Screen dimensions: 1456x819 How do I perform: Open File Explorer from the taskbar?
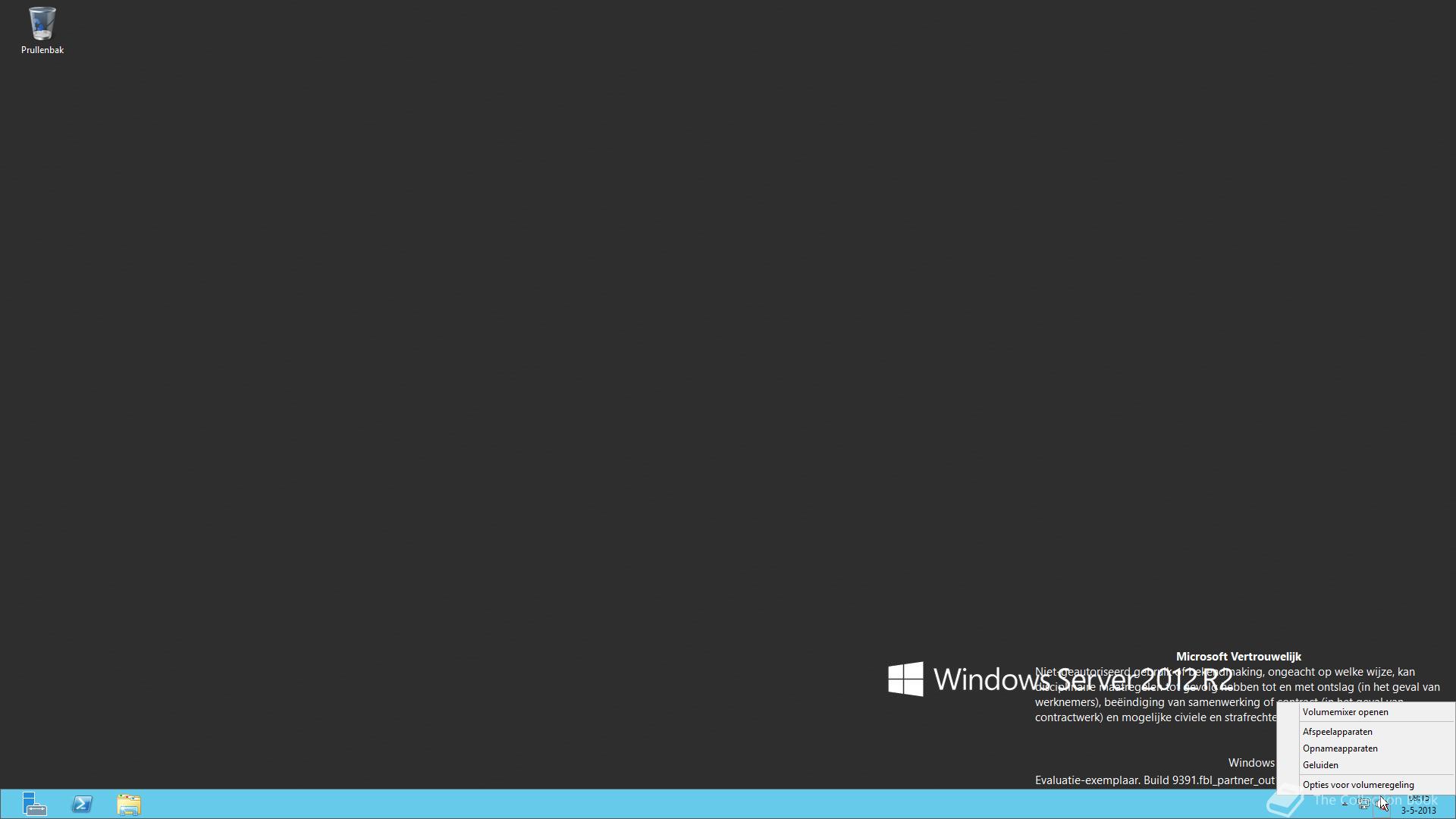(x=129, y=804)
